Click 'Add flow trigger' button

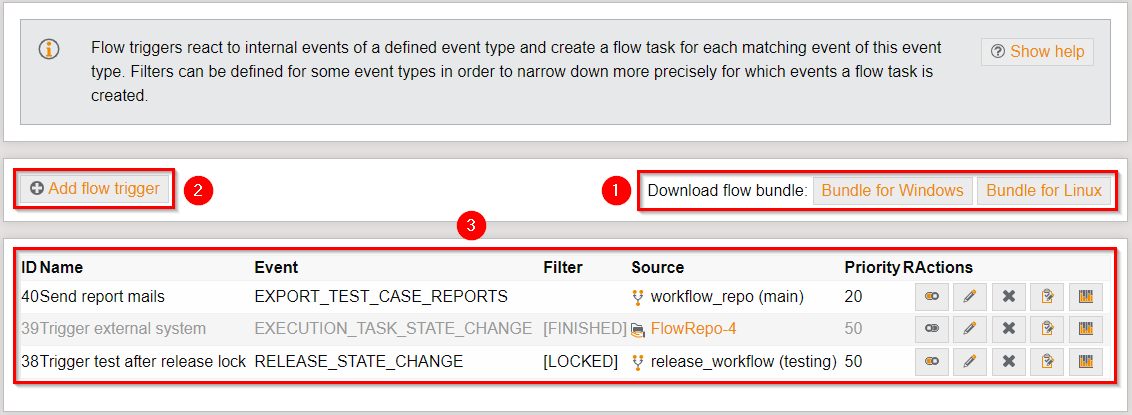tap(95, 188)
